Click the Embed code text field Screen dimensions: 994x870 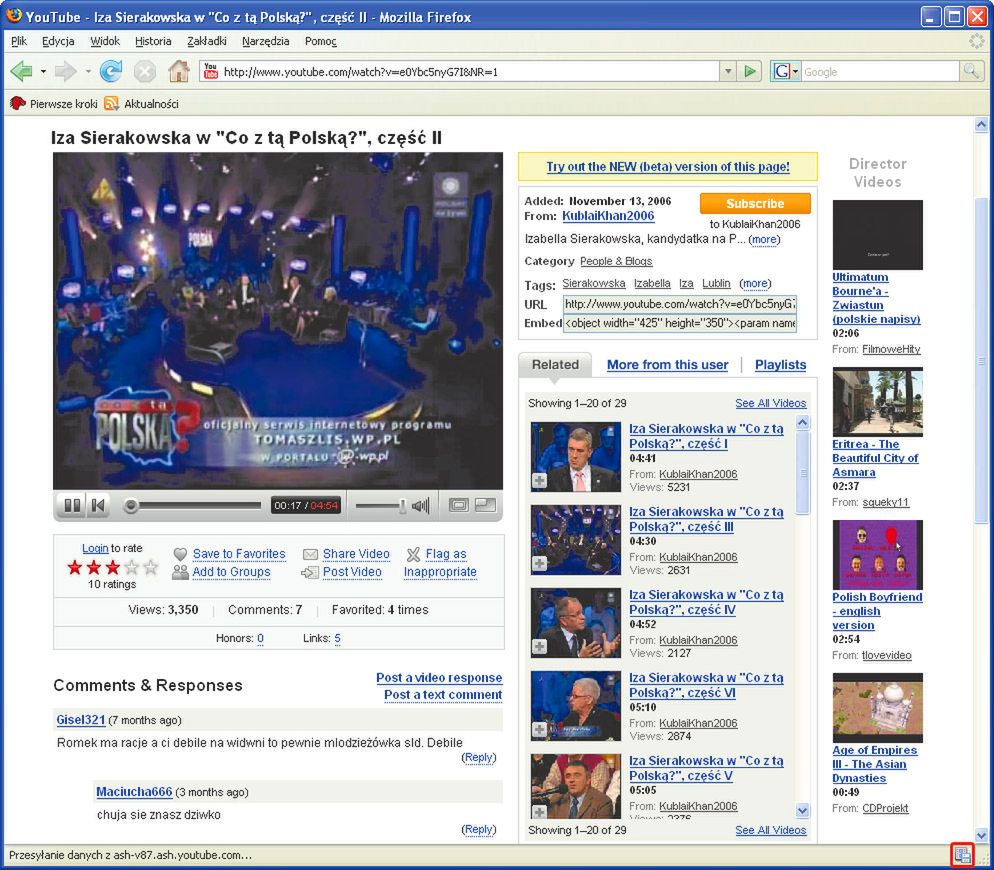[680, 323]
